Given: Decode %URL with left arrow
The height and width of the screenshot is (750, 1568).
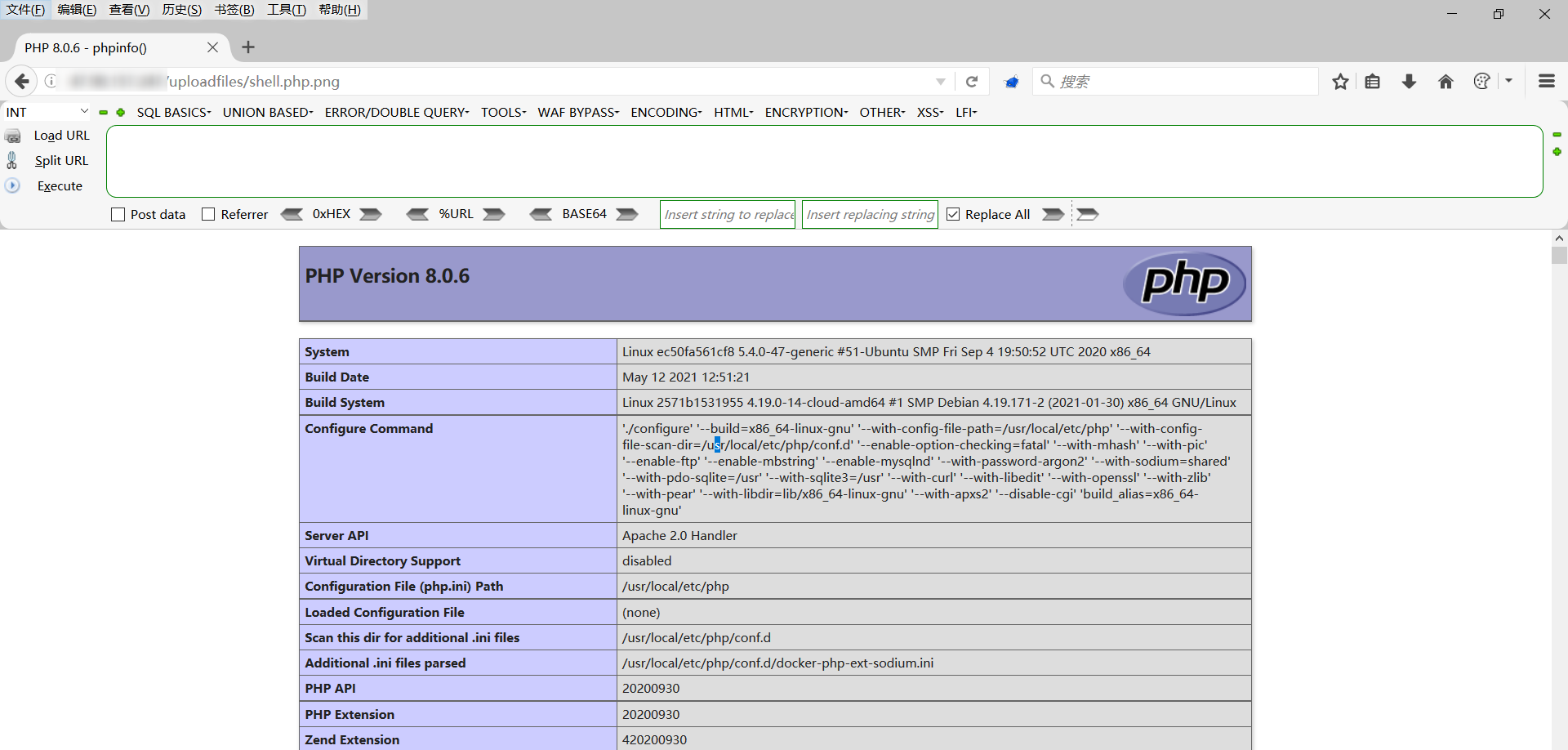Looking at the screenshot, I should [x=417, y=214].
